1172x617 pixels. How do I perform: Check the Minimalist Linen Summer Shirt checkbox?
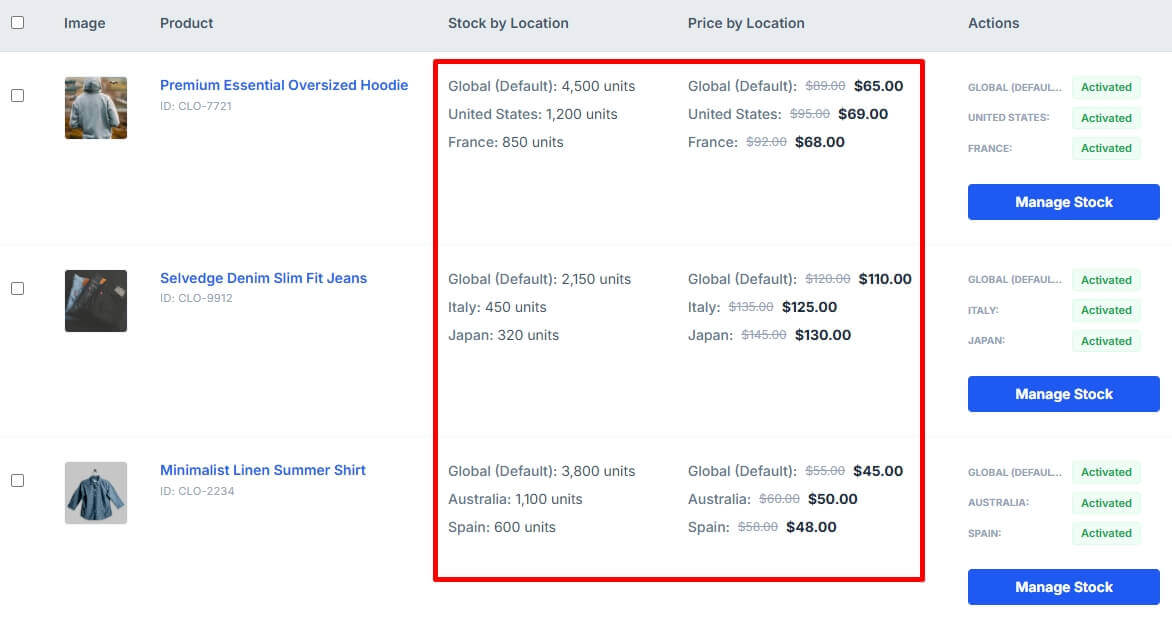16,481
